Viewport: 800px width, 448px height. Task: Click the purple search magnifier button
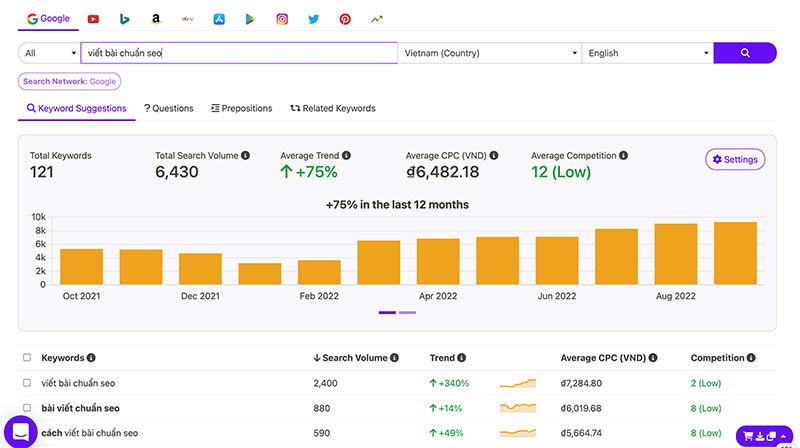(x=745, y=53)
